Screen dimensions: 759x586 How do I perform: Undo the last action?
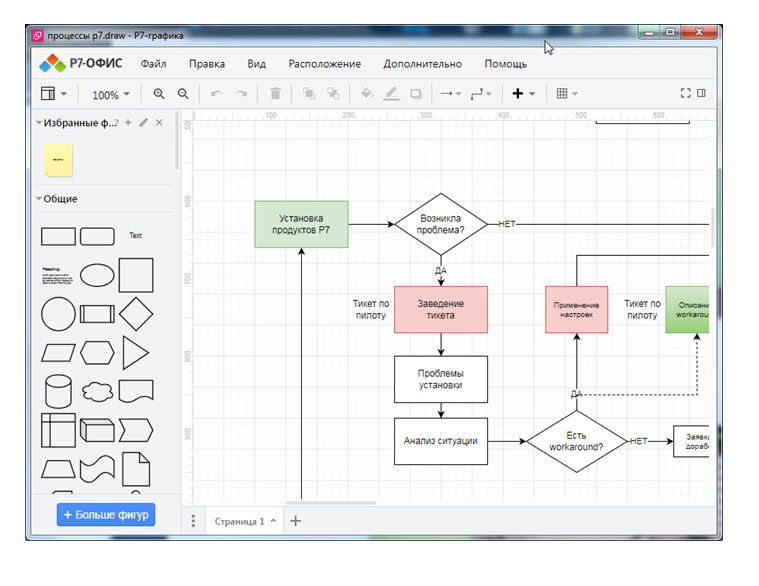click(x=217, y=94)
